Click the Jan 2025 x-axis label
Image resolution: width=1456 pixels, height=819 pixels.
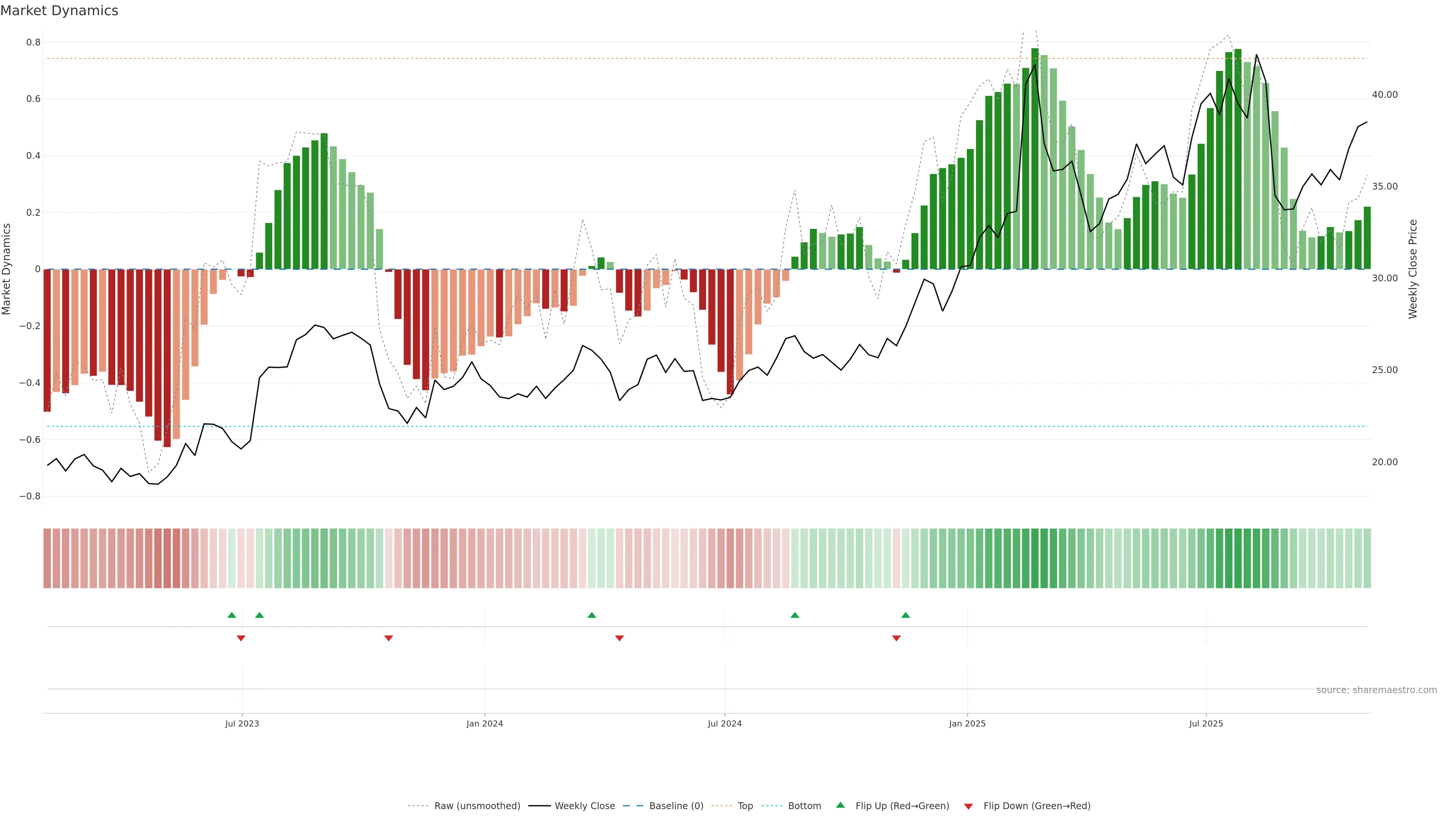[967, 723]
